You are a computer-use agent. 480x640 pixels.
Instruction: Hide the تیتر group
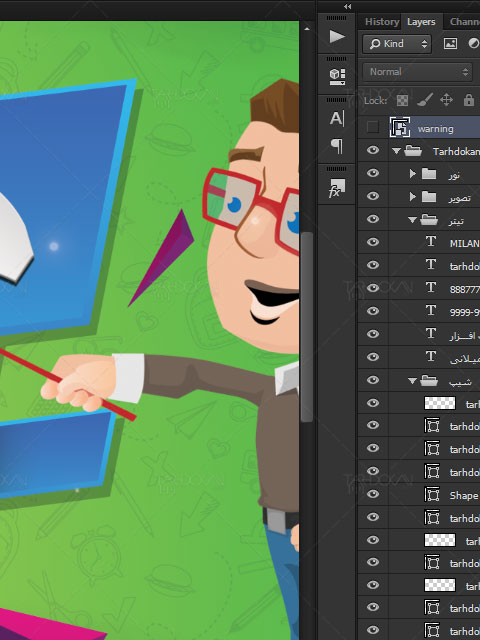coord(373,219)
